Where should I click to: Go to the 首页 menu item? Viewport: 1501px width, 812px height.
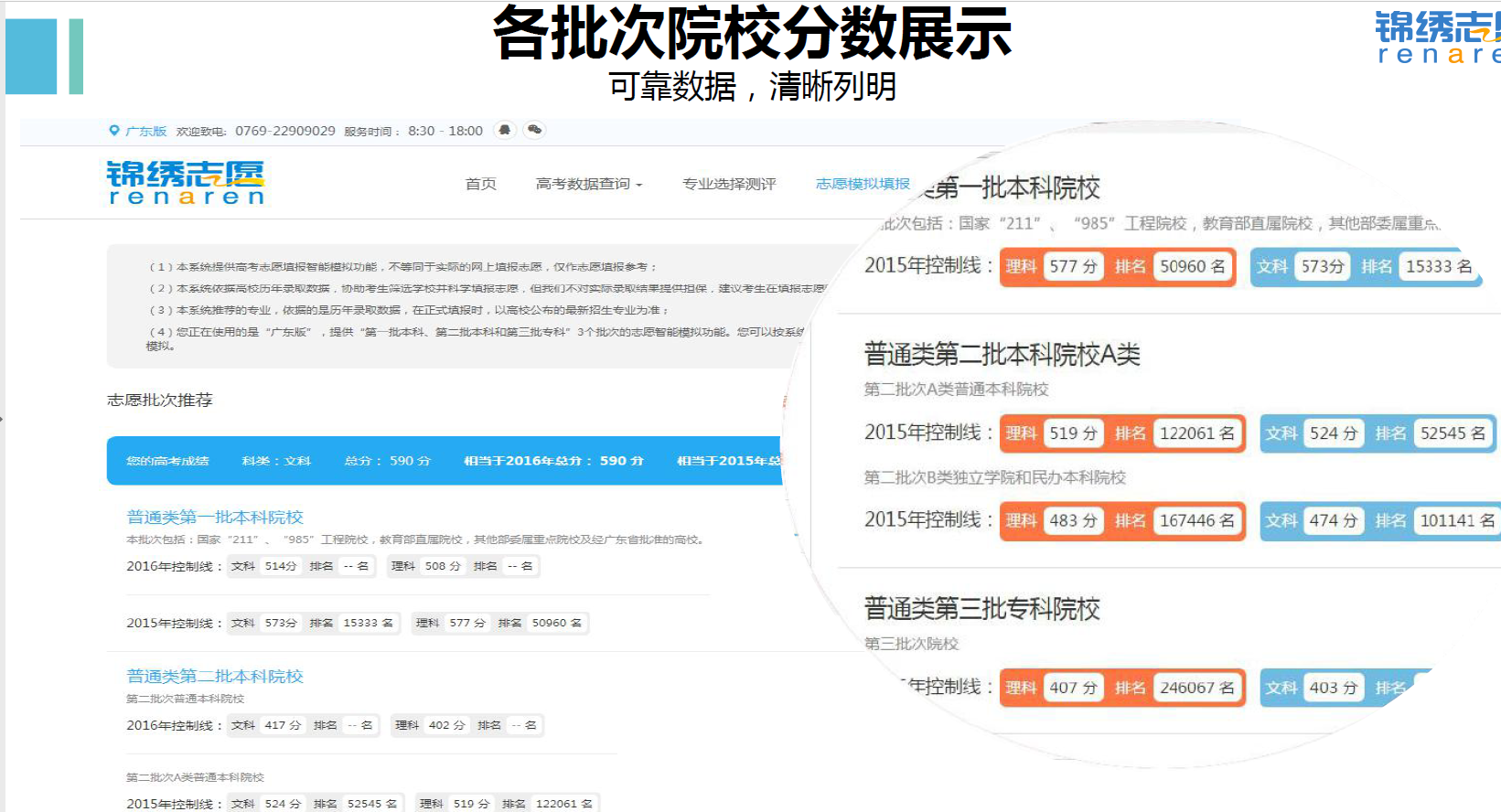[481, 184]
